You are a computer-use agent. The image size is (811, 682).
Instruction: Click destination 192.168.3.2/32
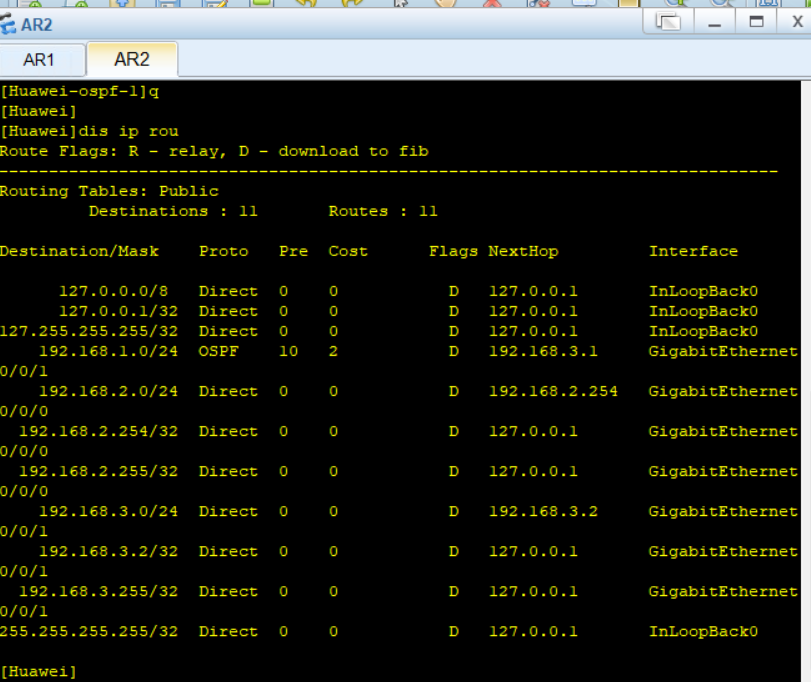[109, 551]
